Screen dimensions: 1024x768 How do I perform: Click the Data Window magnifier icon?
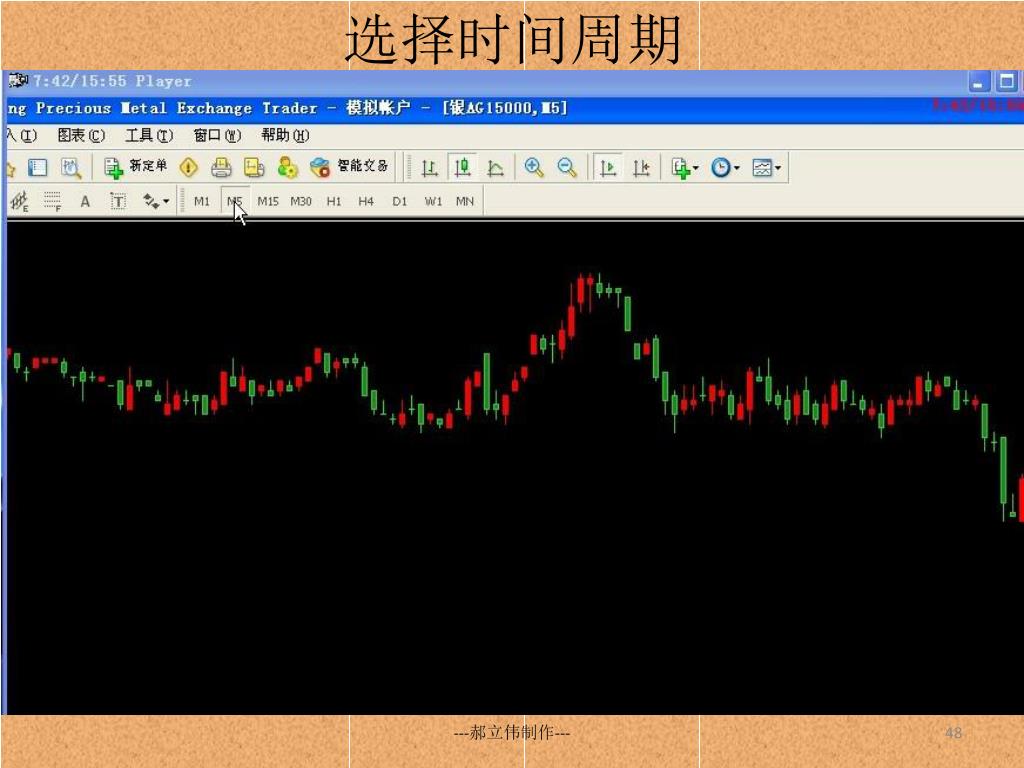(x=71, y=168)
